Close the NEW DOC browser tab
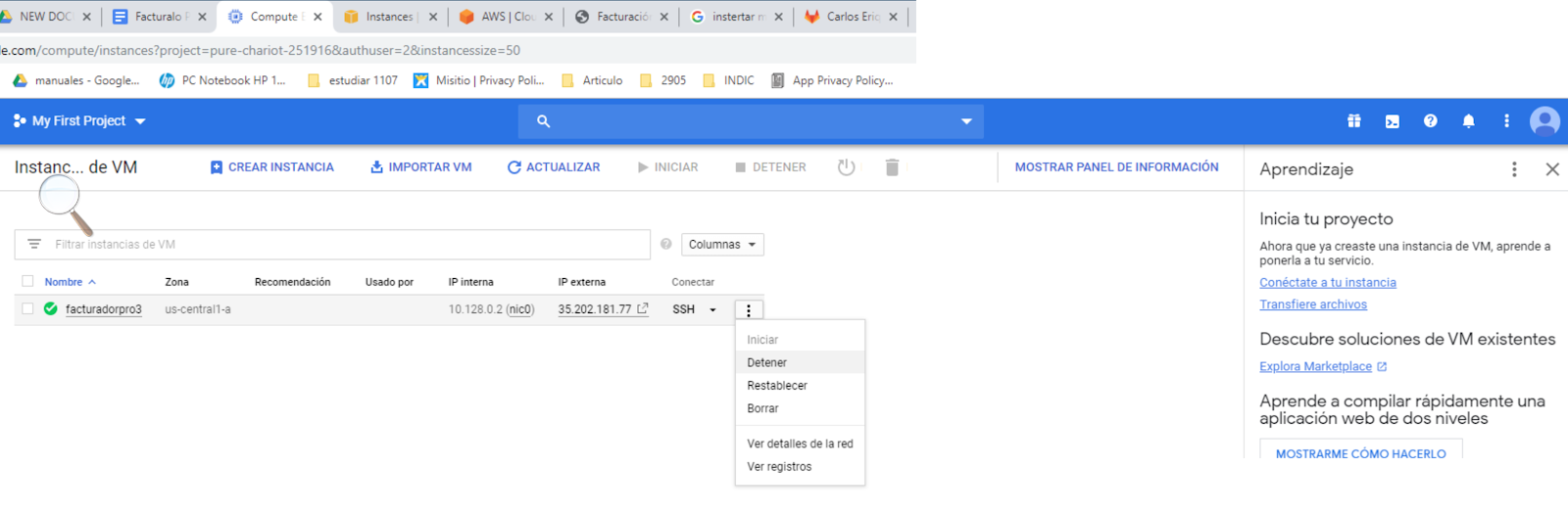Image resolution: width=1568 pixels, height=515 pixels. [86, 17]
